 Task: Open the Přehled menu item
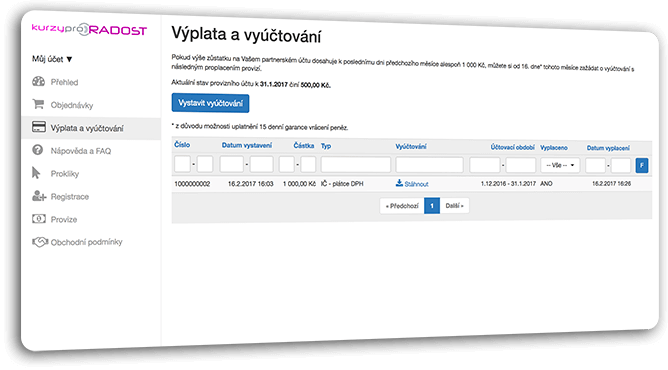(64, 82)
